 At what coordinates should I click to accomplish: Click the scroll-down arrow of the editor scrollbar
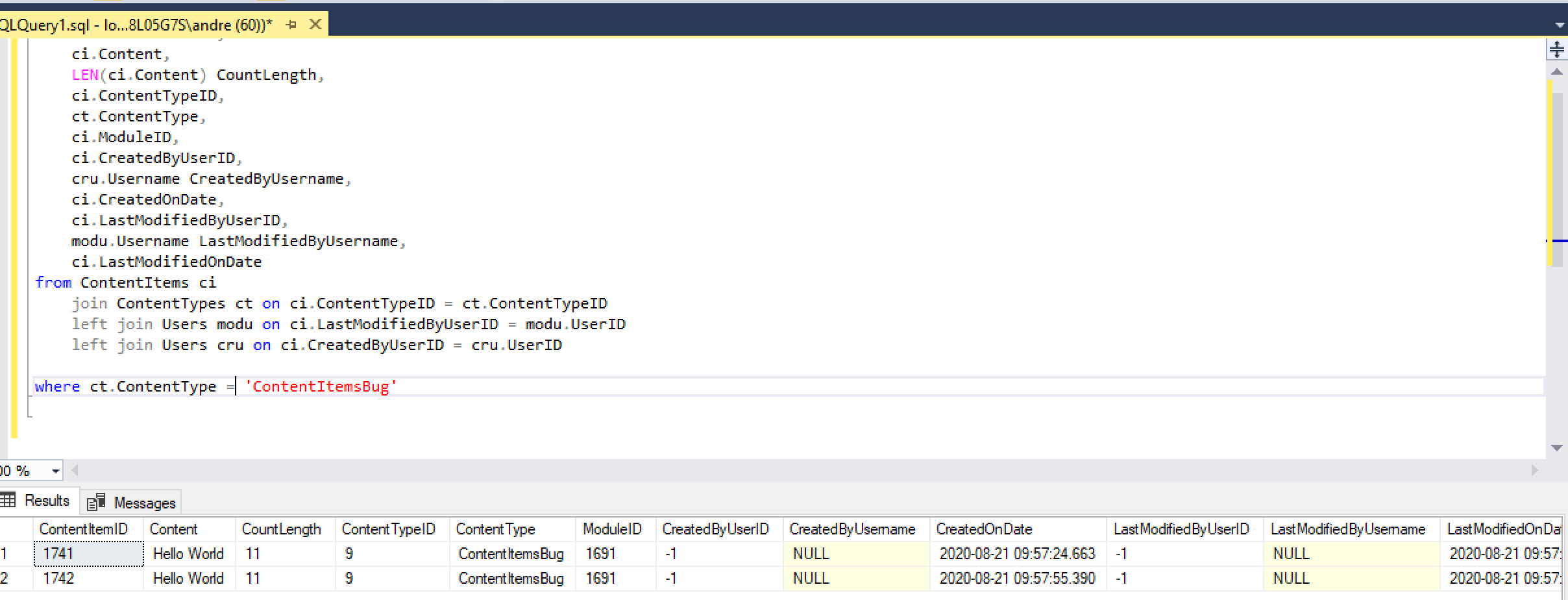point(1557,447)
